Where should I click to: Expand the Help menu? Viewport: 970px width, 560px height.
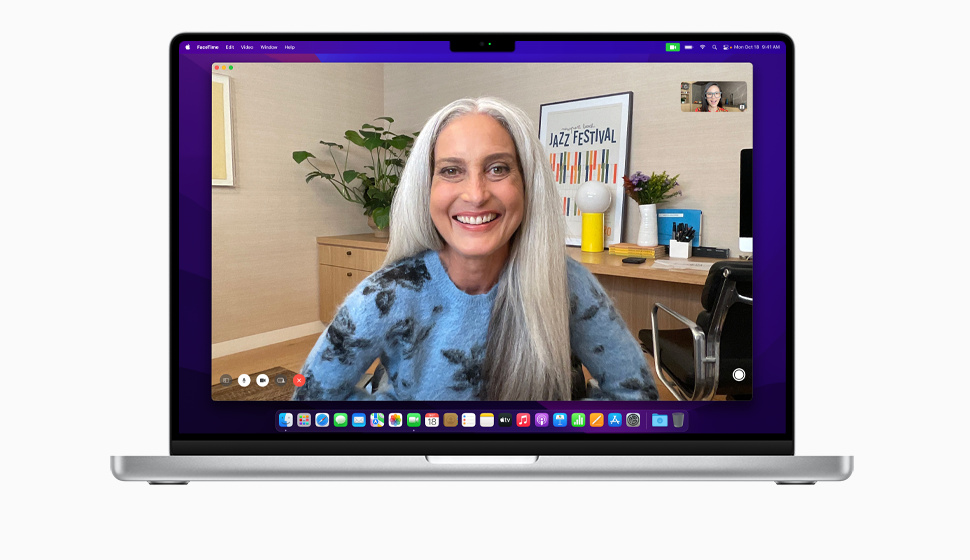290,47
